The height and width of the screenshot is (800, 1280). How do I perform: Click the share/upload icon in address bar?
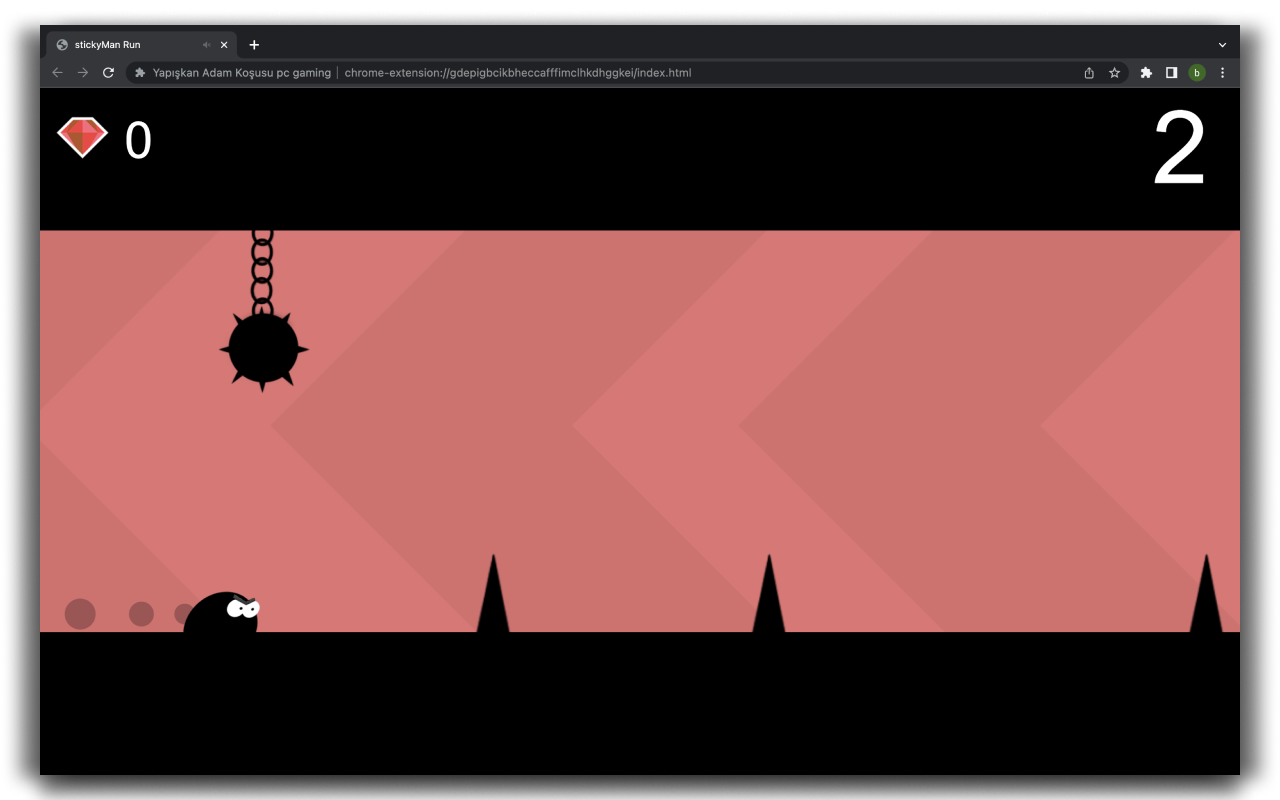point(1088,72)
